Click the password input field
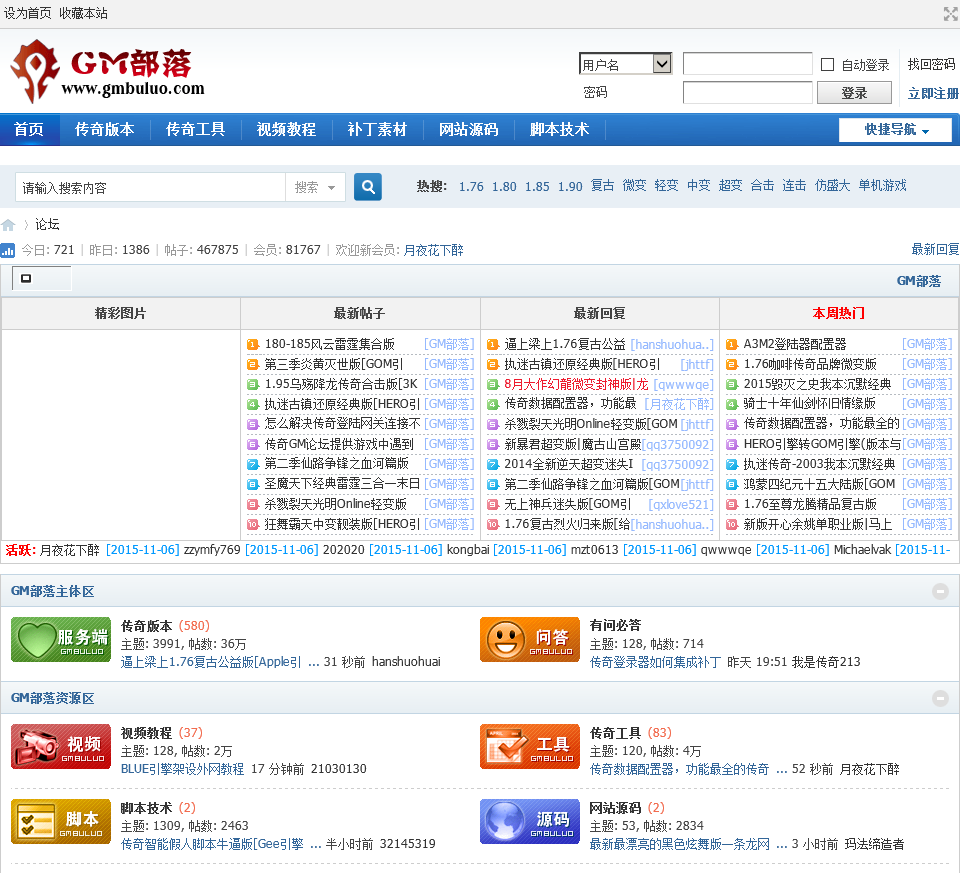Screen dimensions: 960x873 tap(748, 93)
